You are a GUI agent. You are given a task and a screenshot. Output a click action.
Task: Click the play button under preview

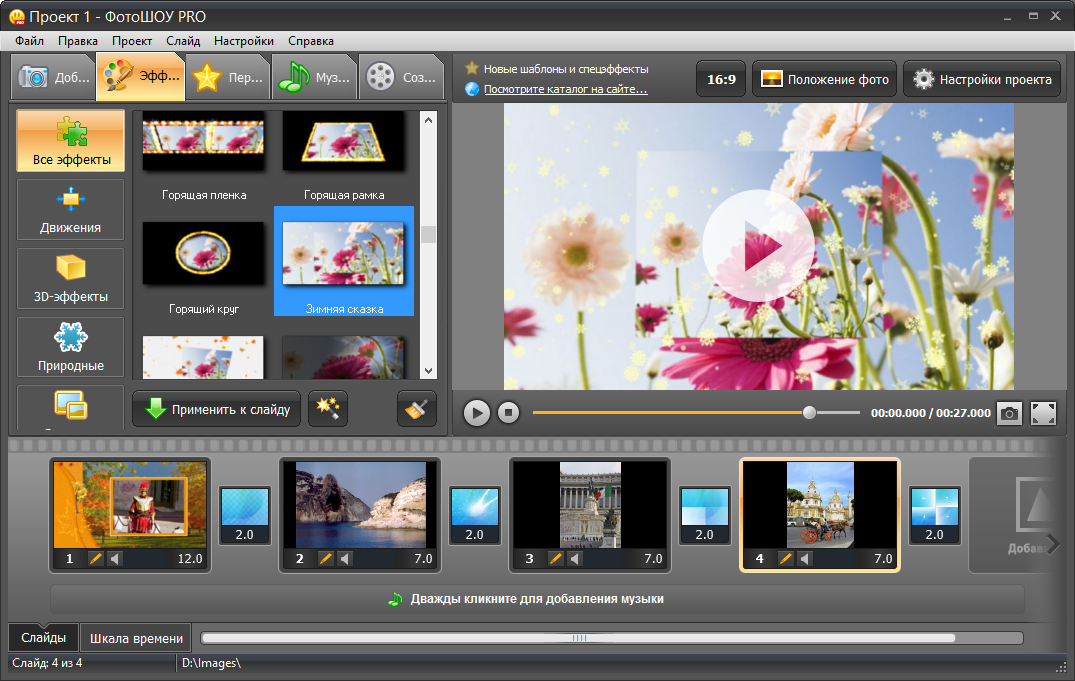click(x=476, y=413)
